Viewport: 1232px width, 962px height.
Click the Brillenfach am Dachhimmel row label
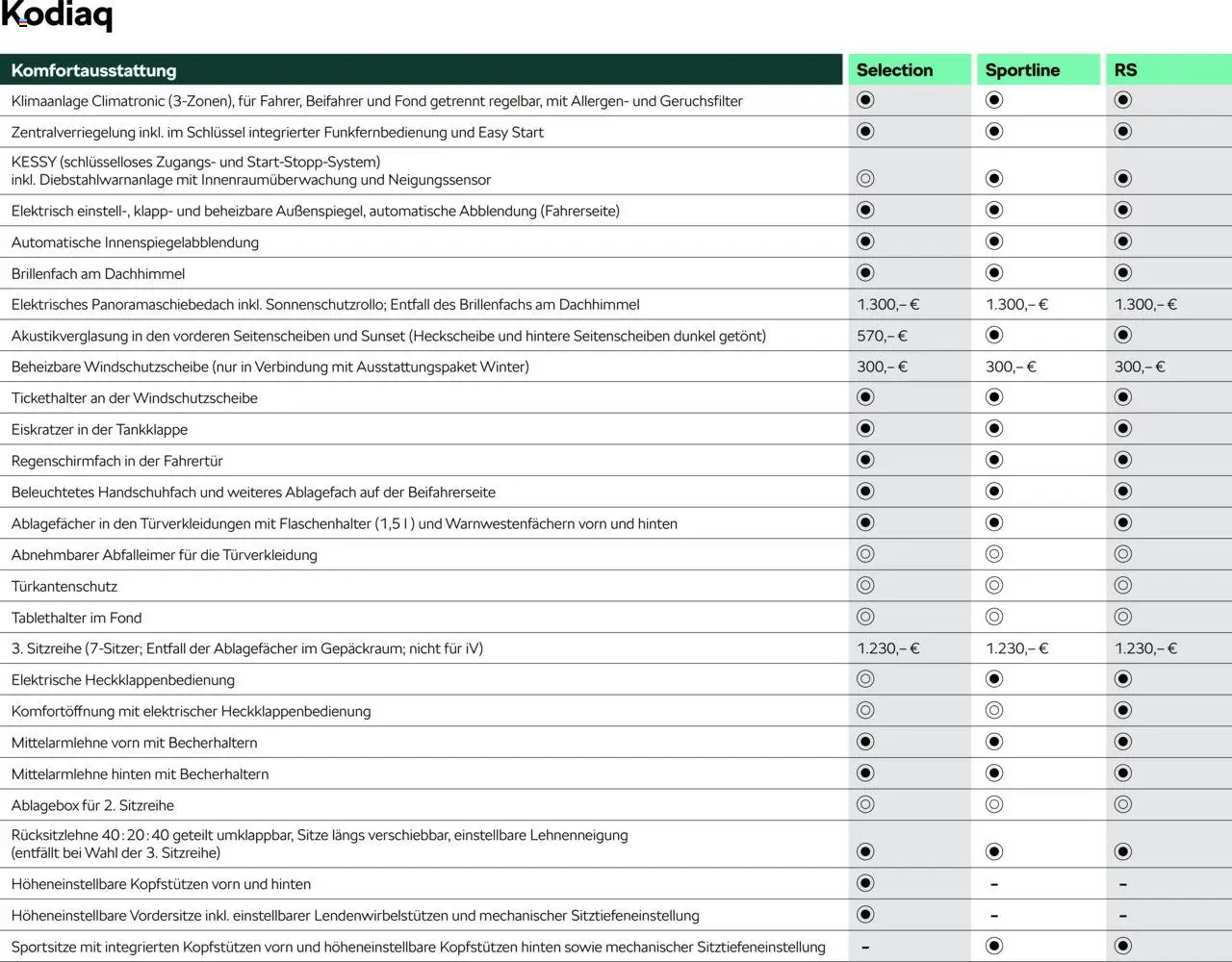[x=98, y=274]
